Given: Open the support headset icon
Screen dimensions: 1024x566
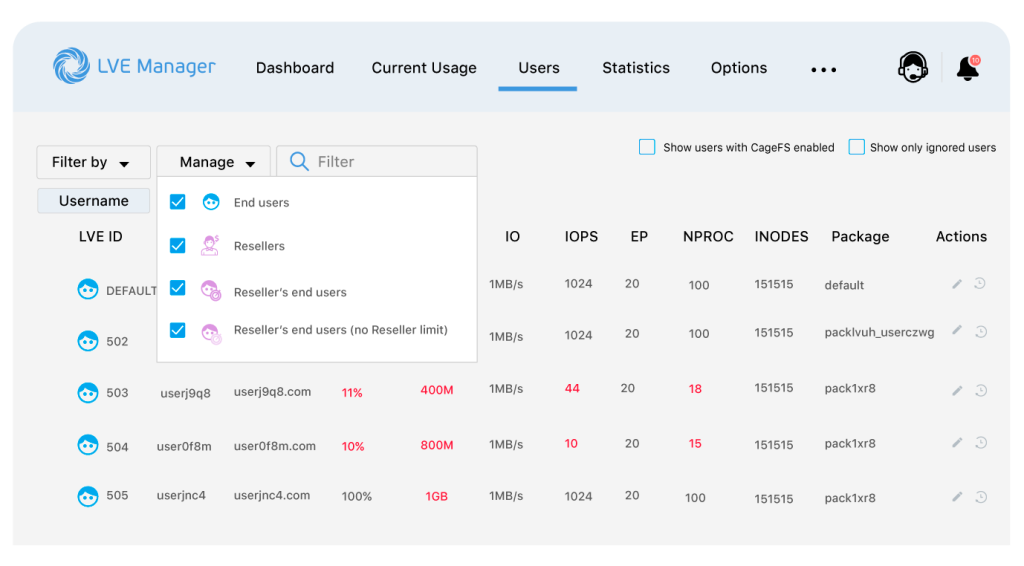Looking at the screenshot, I should (912, 67).
